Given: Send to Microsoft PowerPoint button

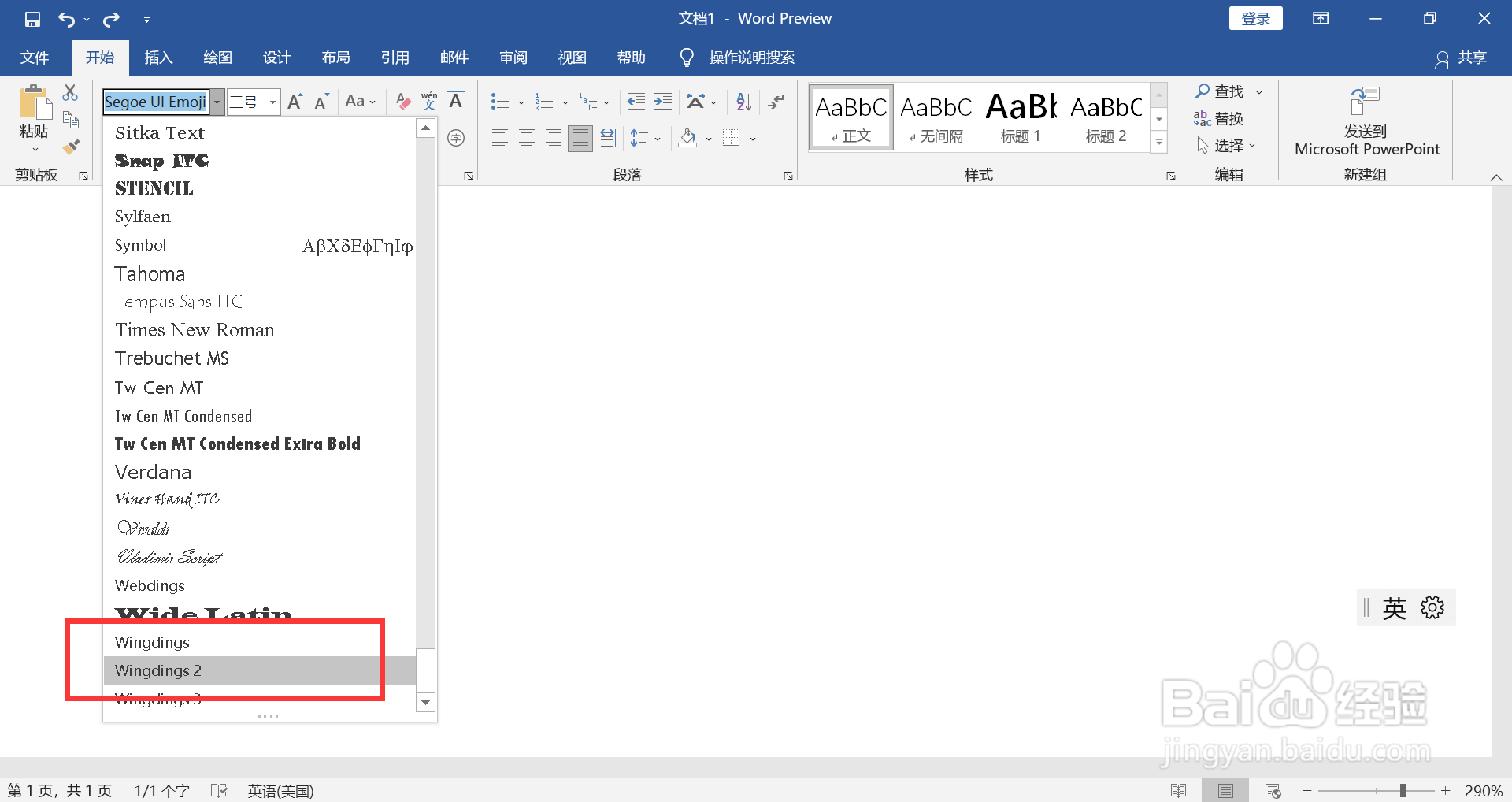Looking at the screenshot, I should click(x=1366, y=122).
